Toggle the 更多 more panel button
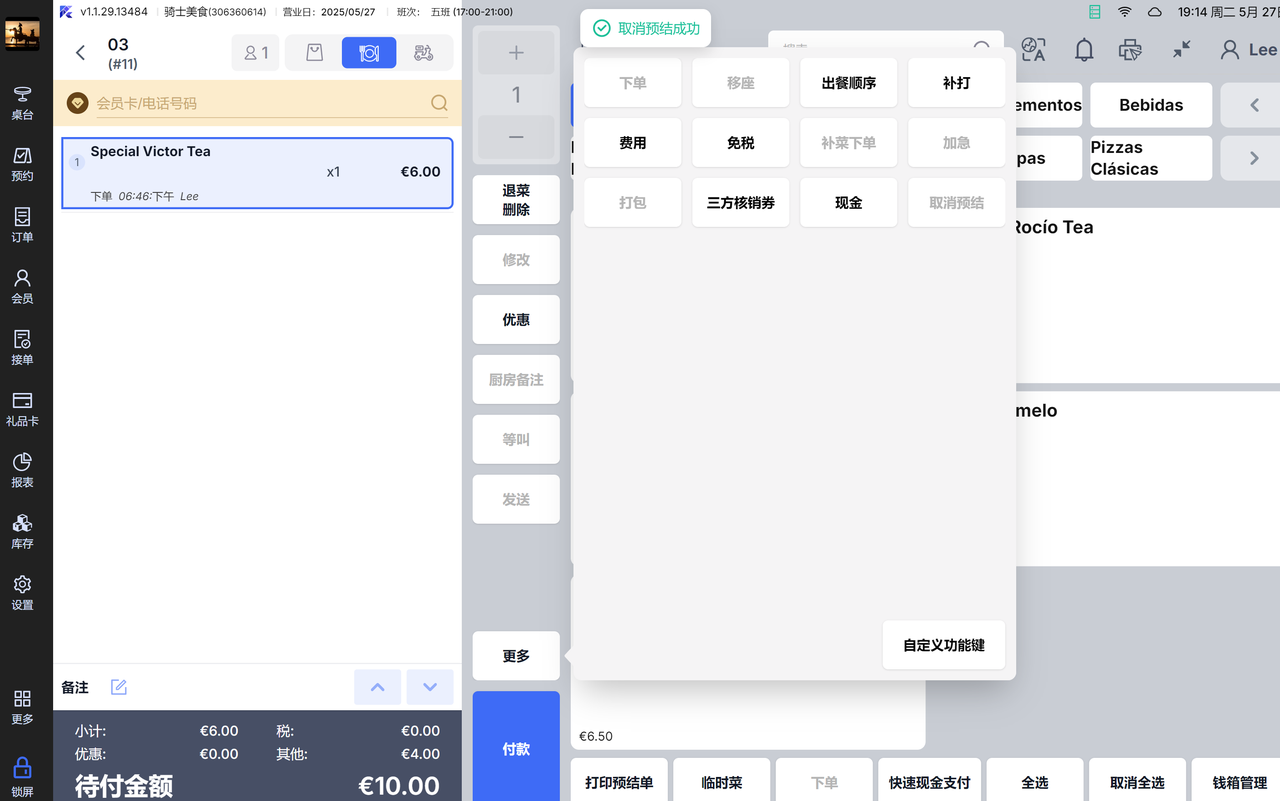1280x801 pixels. click(x=516, y=656)
